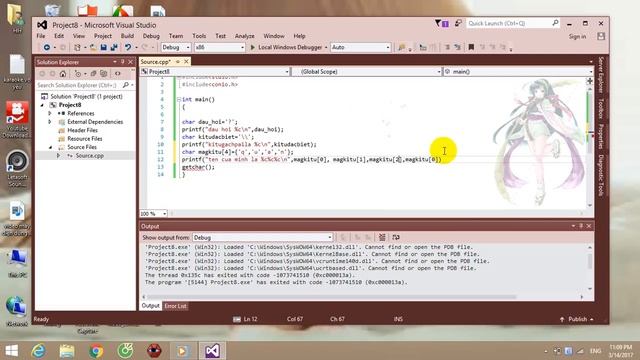
Task: Click the feedback icon beside notifications
Action: 458,23
